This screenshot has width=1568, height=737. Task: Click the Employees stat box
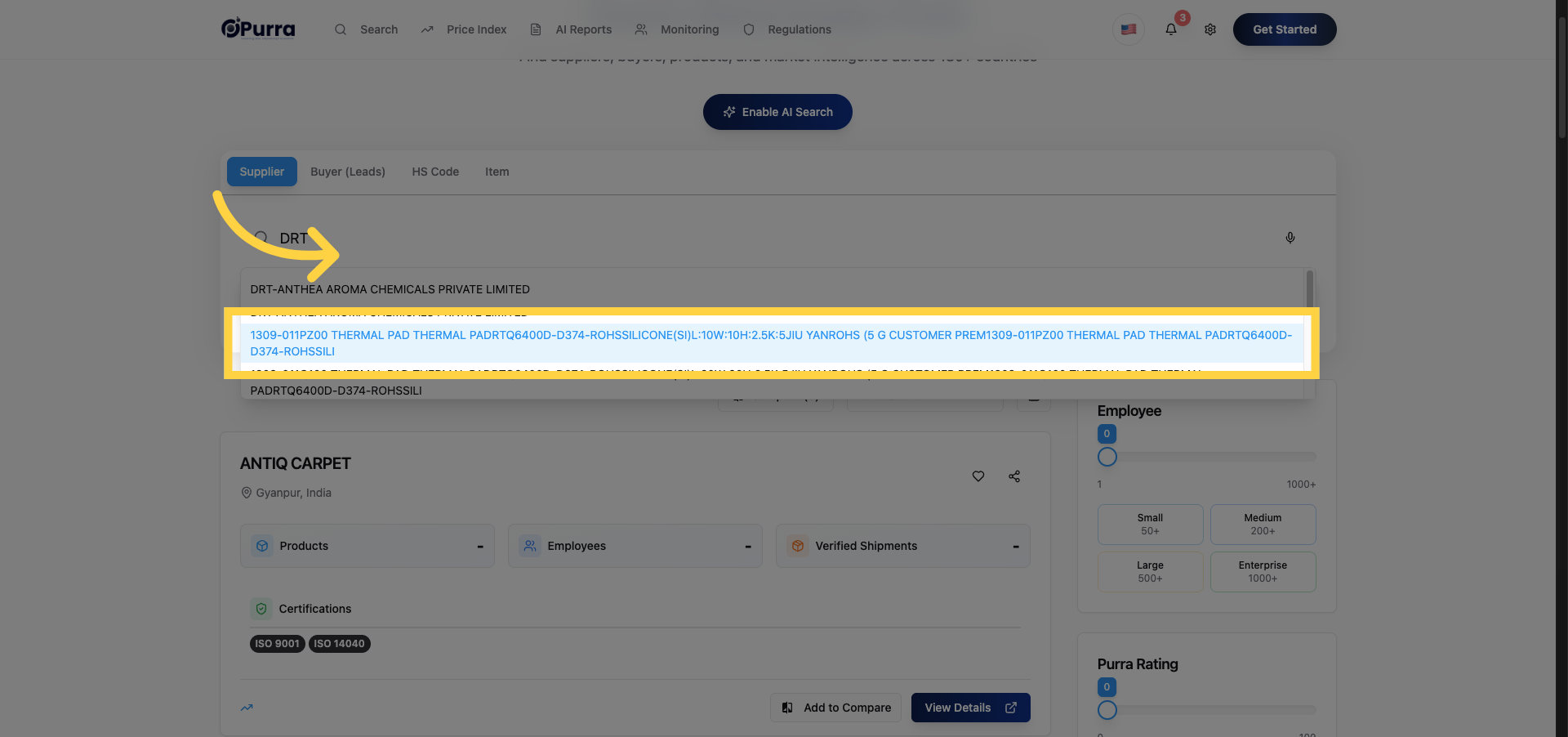(635, 546)
